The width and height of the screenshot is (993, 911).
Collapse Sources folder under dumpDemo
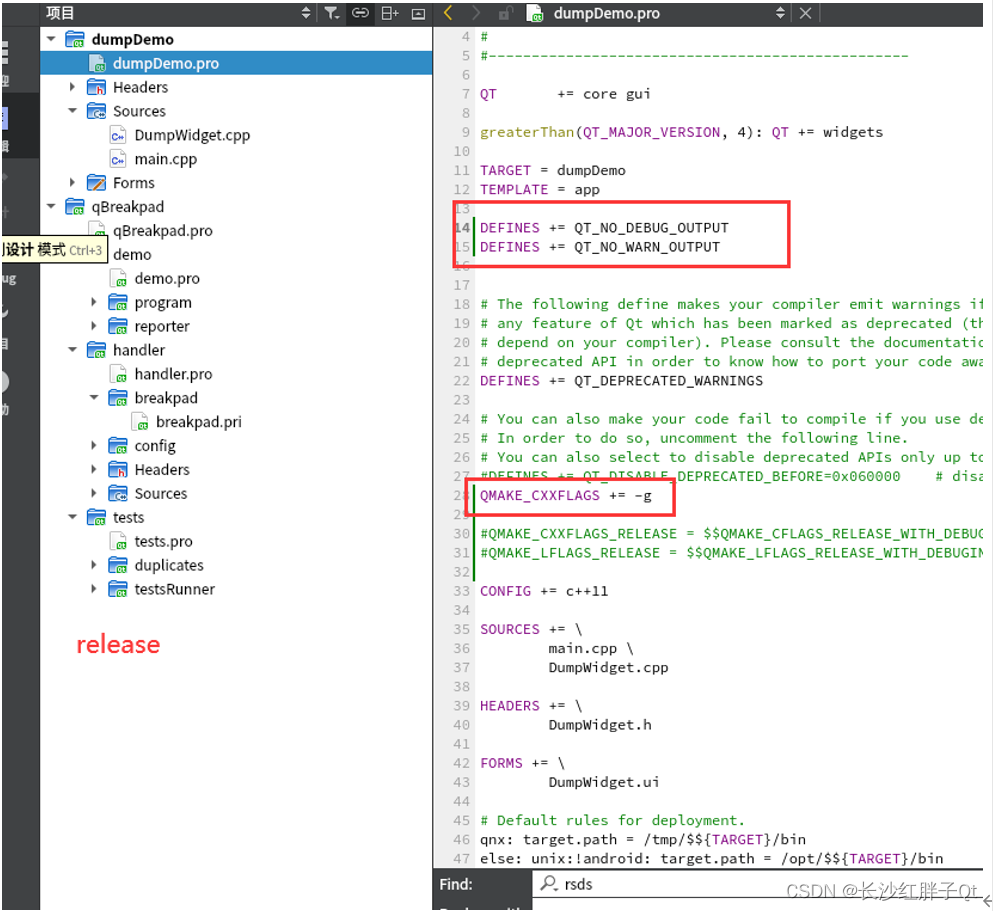click(72, 111)
